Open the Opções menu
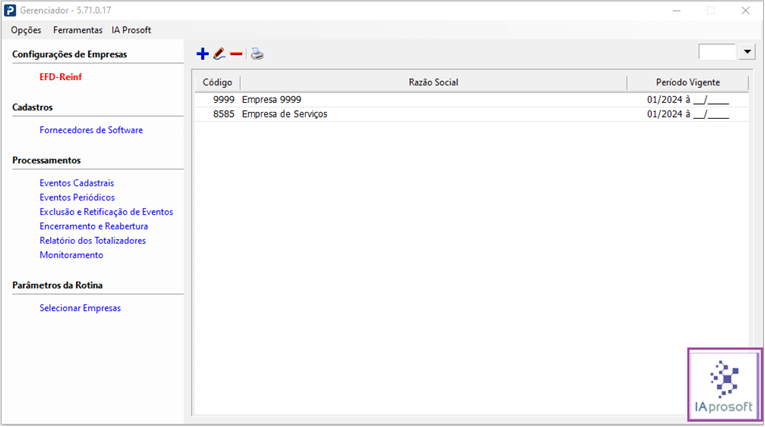This screenshot has height=427, width=765. (26, 30)
